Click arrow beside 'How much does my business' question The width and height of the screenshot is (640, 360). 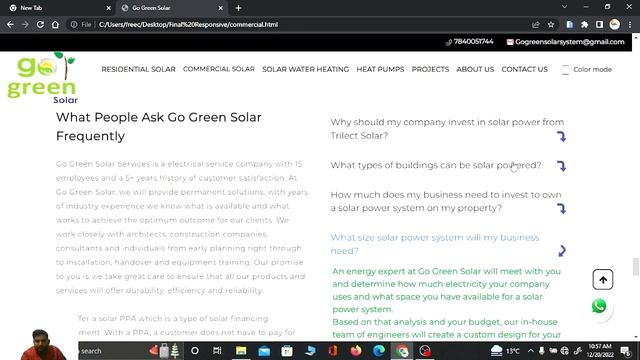[x=562, y=209]
